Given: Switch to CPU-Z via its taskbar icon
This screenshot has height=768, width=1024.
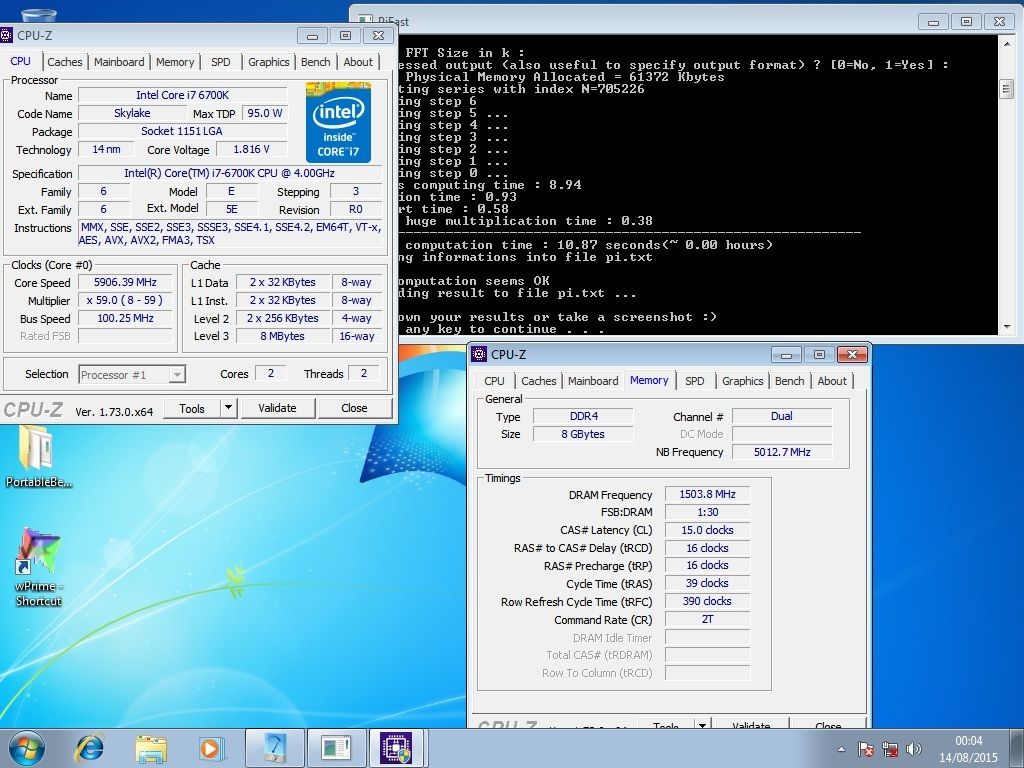Looking at the screenshot, I should coord(396,748).
